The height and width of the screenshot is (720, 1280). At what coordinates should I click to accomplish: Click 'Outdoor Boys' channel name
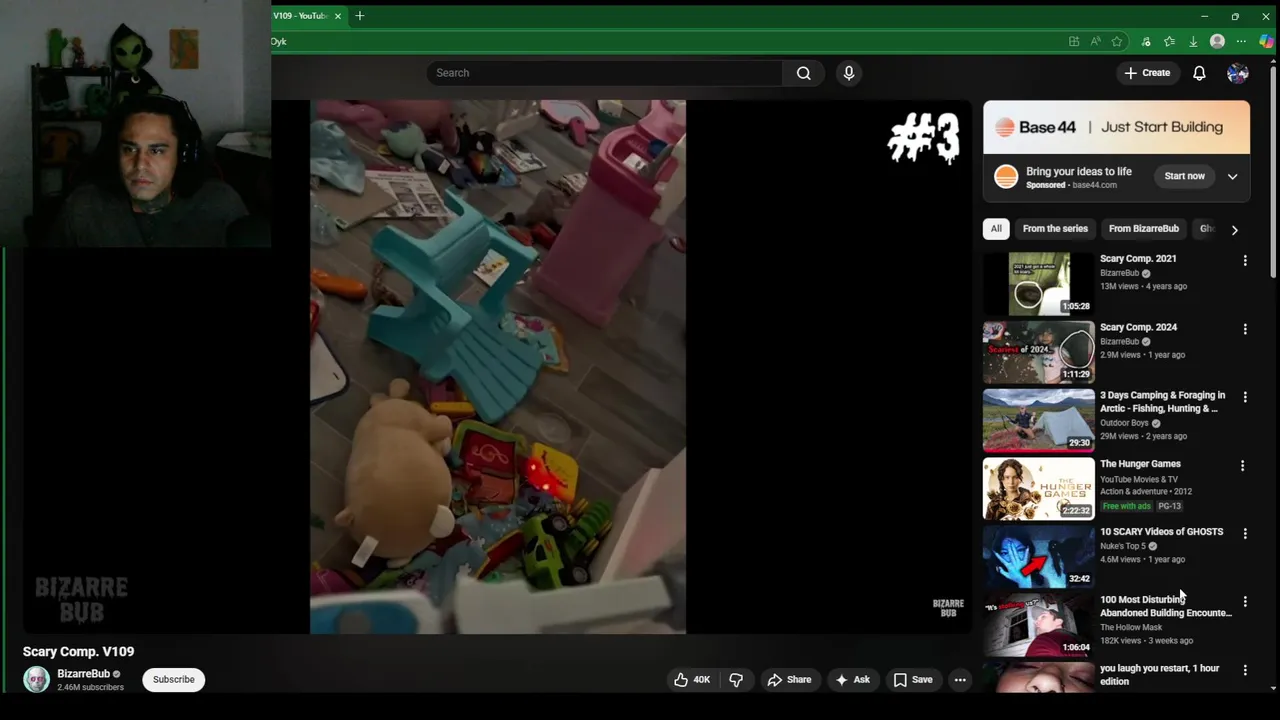point(1124,423)
